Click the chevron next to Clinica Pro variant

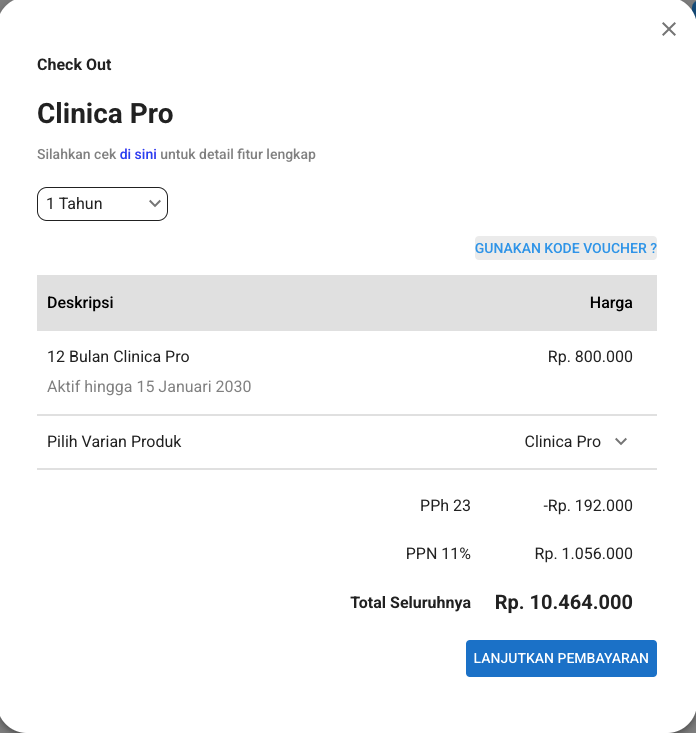[x=621, y=441]
